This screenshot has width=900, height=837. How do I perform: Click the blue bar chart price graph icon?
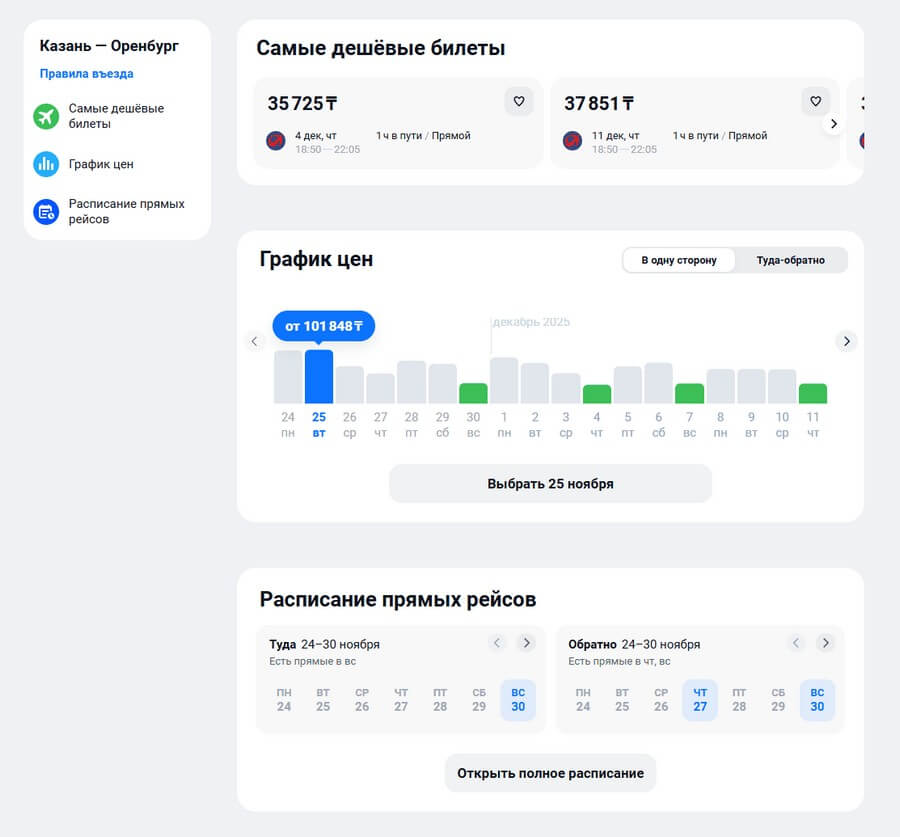pyautogui.click(x=46, y=164)
